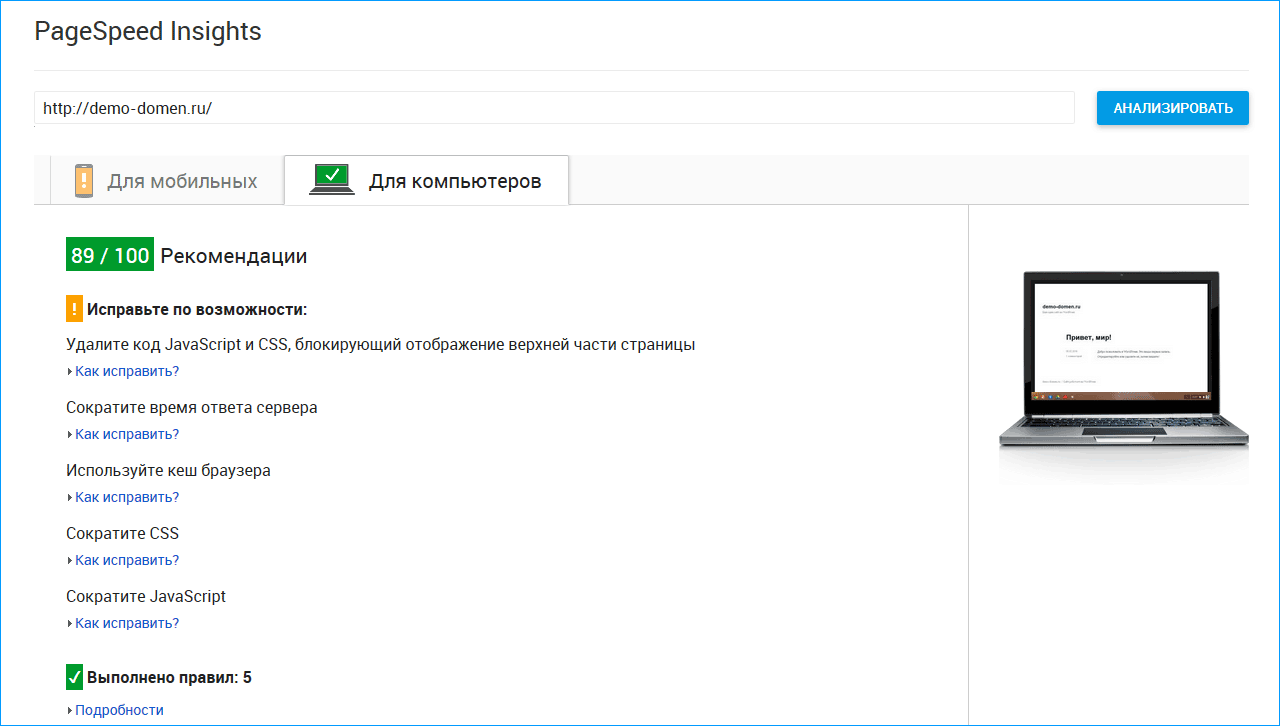Image resolution: width=1280 pixels, height=726 pixels.
Task: Expand Как исправить for blocking JavaScript and CSS
Action: point(126,371)
